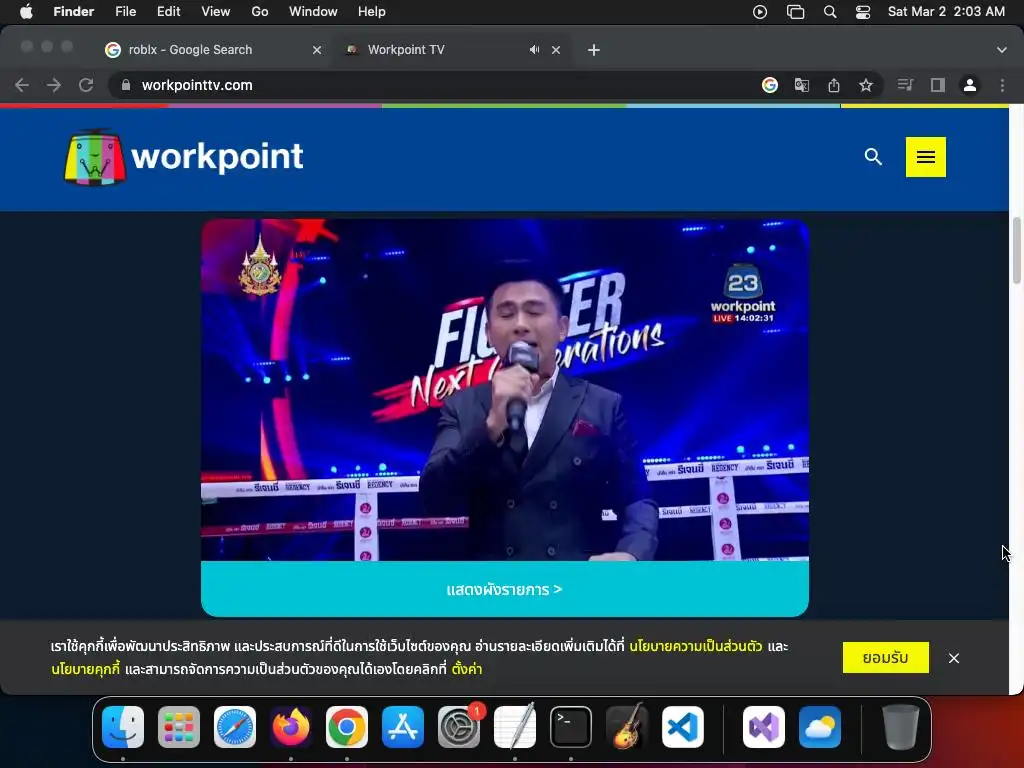Open Terminal from the Dock
The image size is (1024, 768).
[x=571, y=727]
